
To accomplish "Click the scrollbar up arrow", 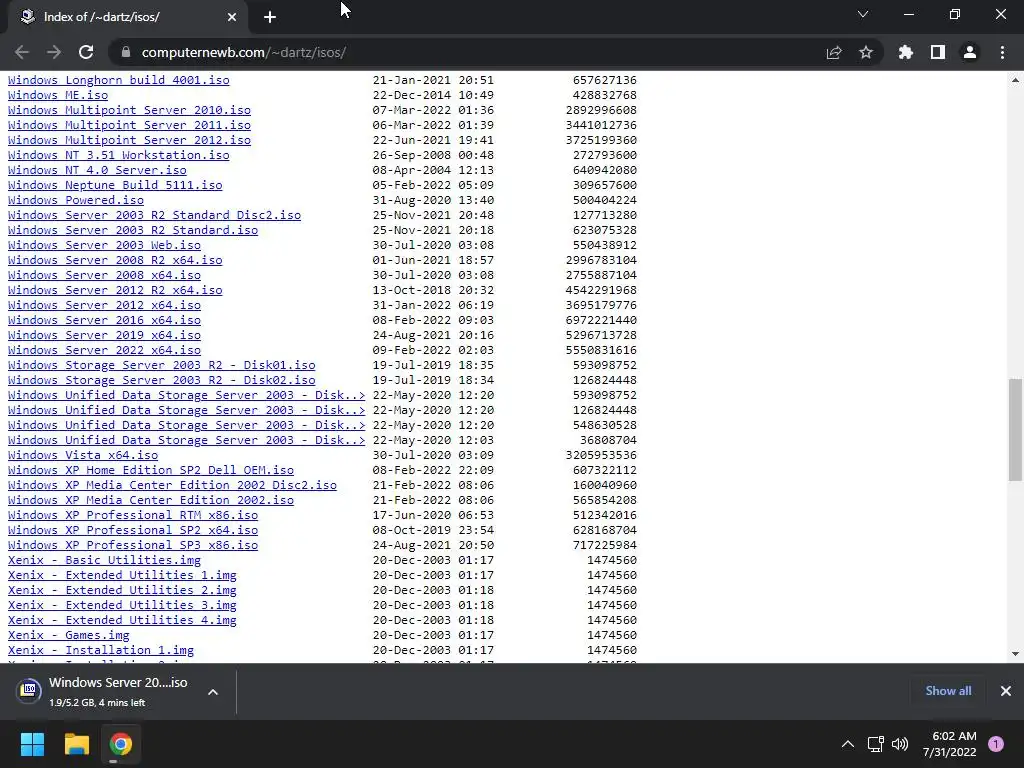I will point(1015,80).
